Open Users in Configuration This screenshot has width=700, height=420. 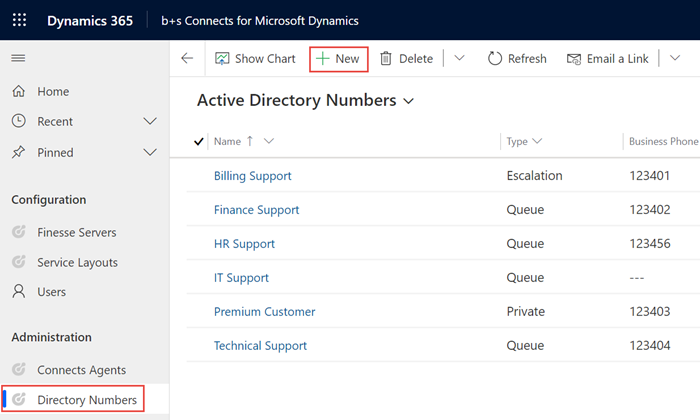coord(51,292)
